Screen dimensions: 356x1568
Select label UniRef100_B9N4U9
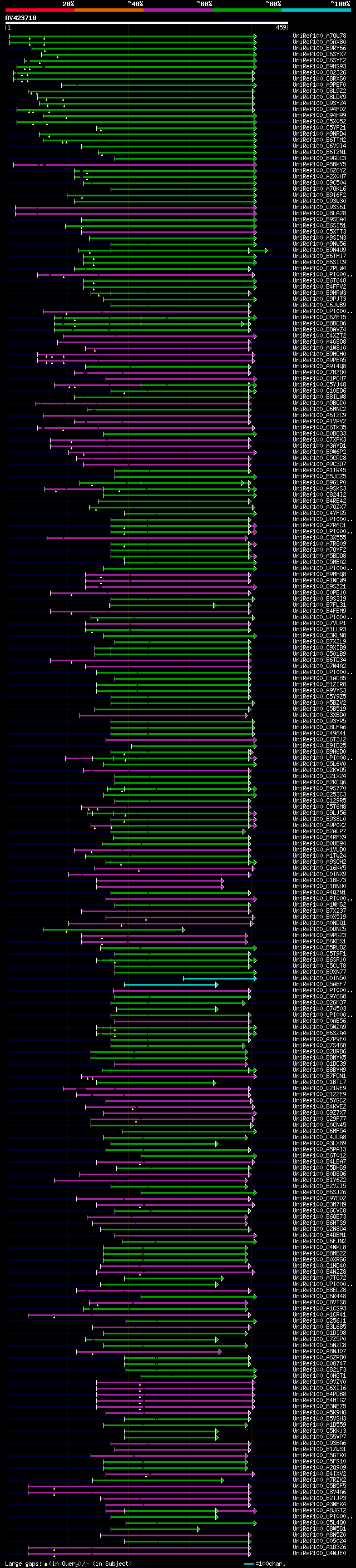click(x=319, y=250)
